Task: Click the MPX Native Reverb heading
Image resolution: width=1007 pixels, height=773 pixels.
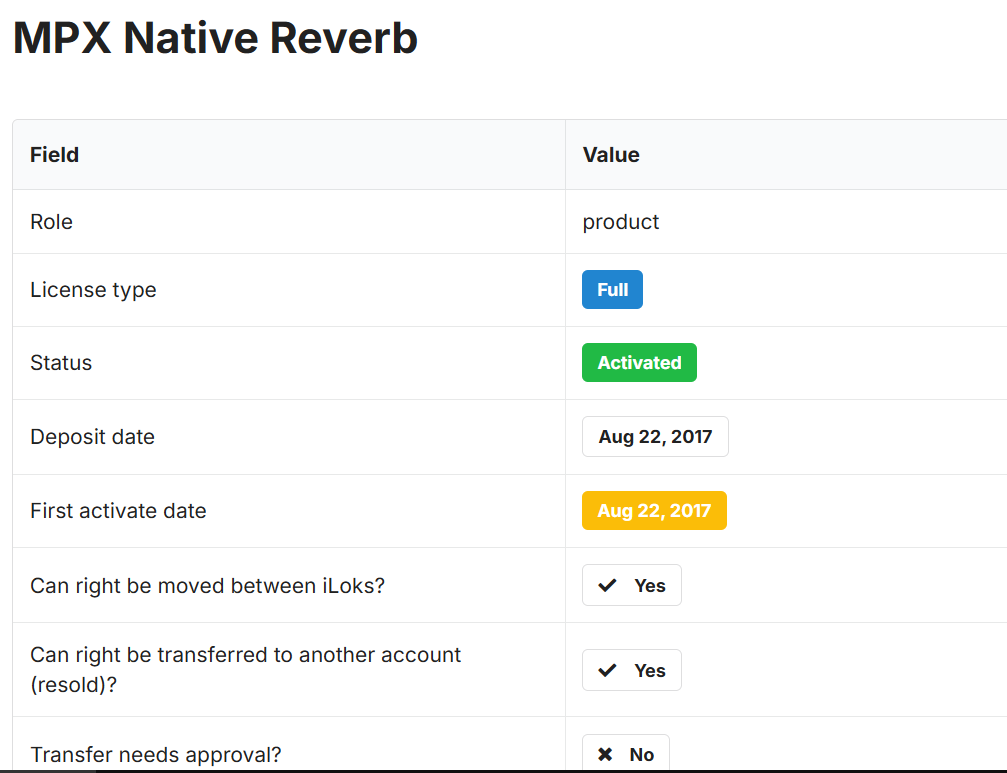Action: tap(215, 38)
